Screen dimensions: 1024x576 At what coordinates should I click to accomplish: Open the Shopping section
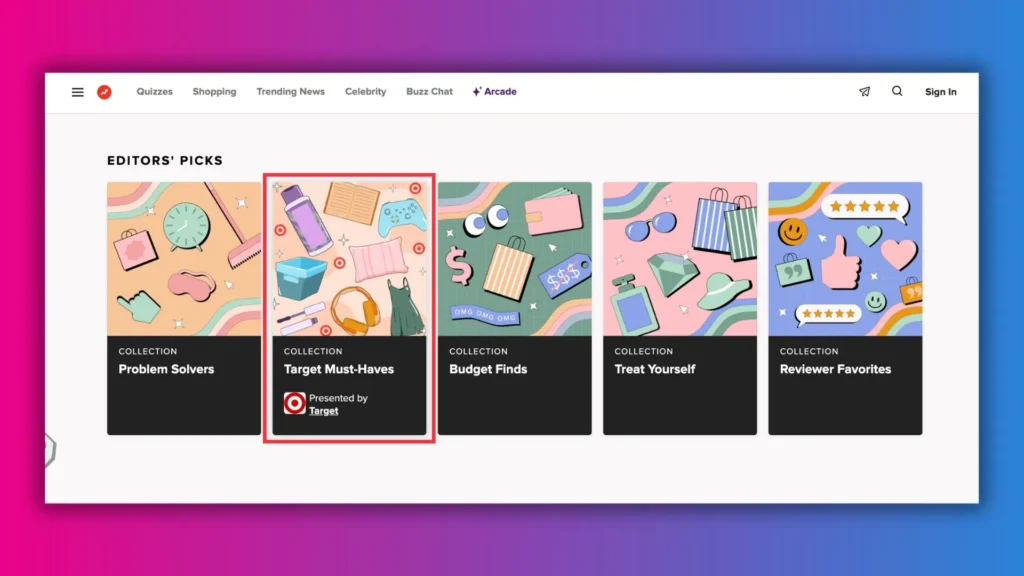pyautogui.click(x=214, y=91)
